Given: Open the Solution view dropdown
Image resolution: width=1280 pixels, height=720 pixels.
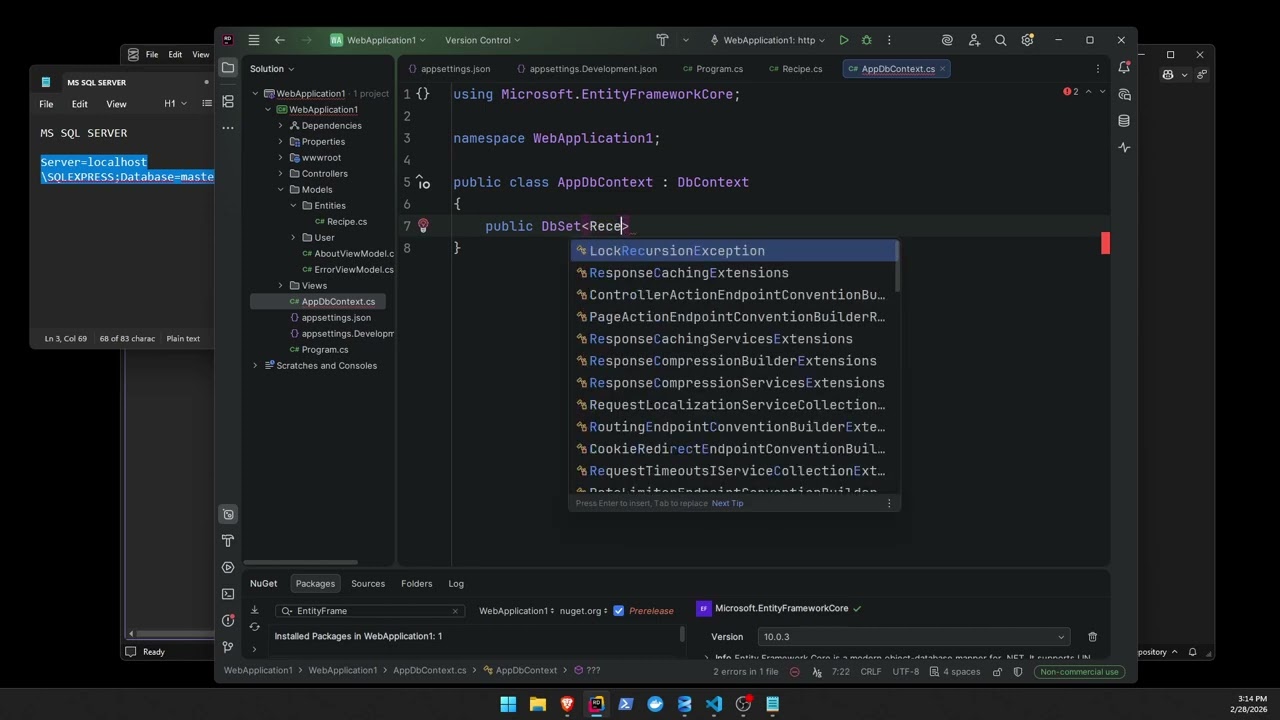Looking at the screenshot, I should pos(272,69).
